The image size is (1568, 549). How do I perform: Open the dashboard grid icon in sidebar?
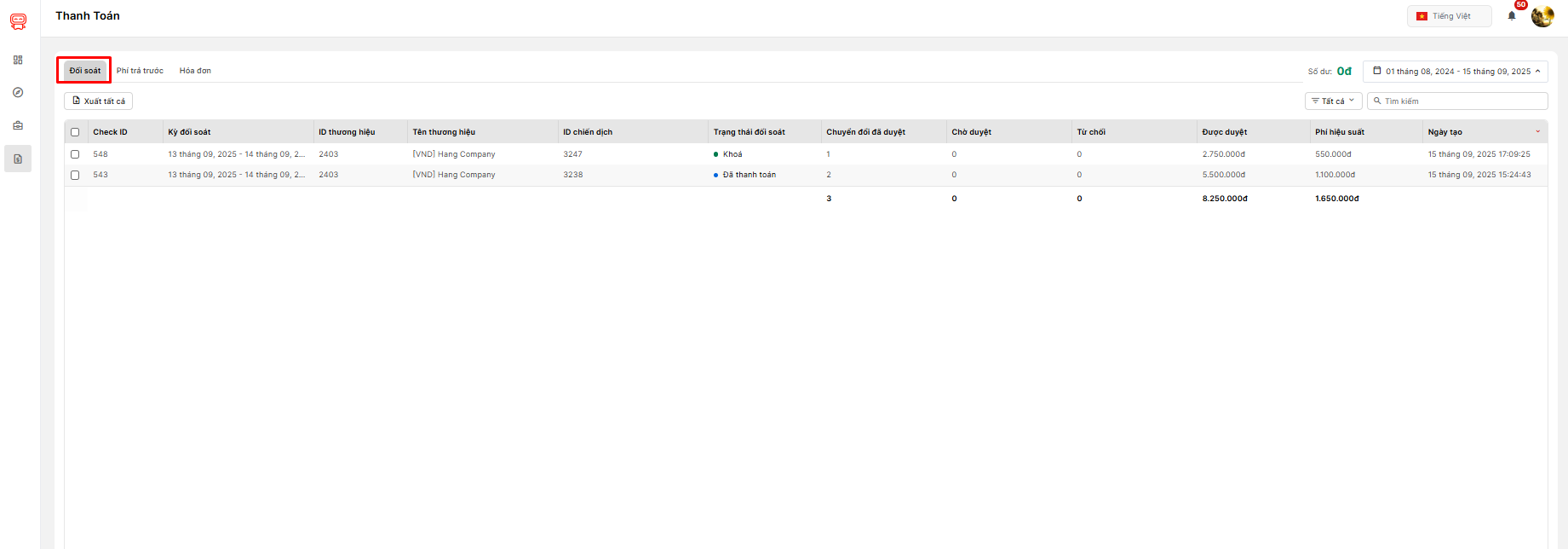pyautogui.click(x=18, y=61)
